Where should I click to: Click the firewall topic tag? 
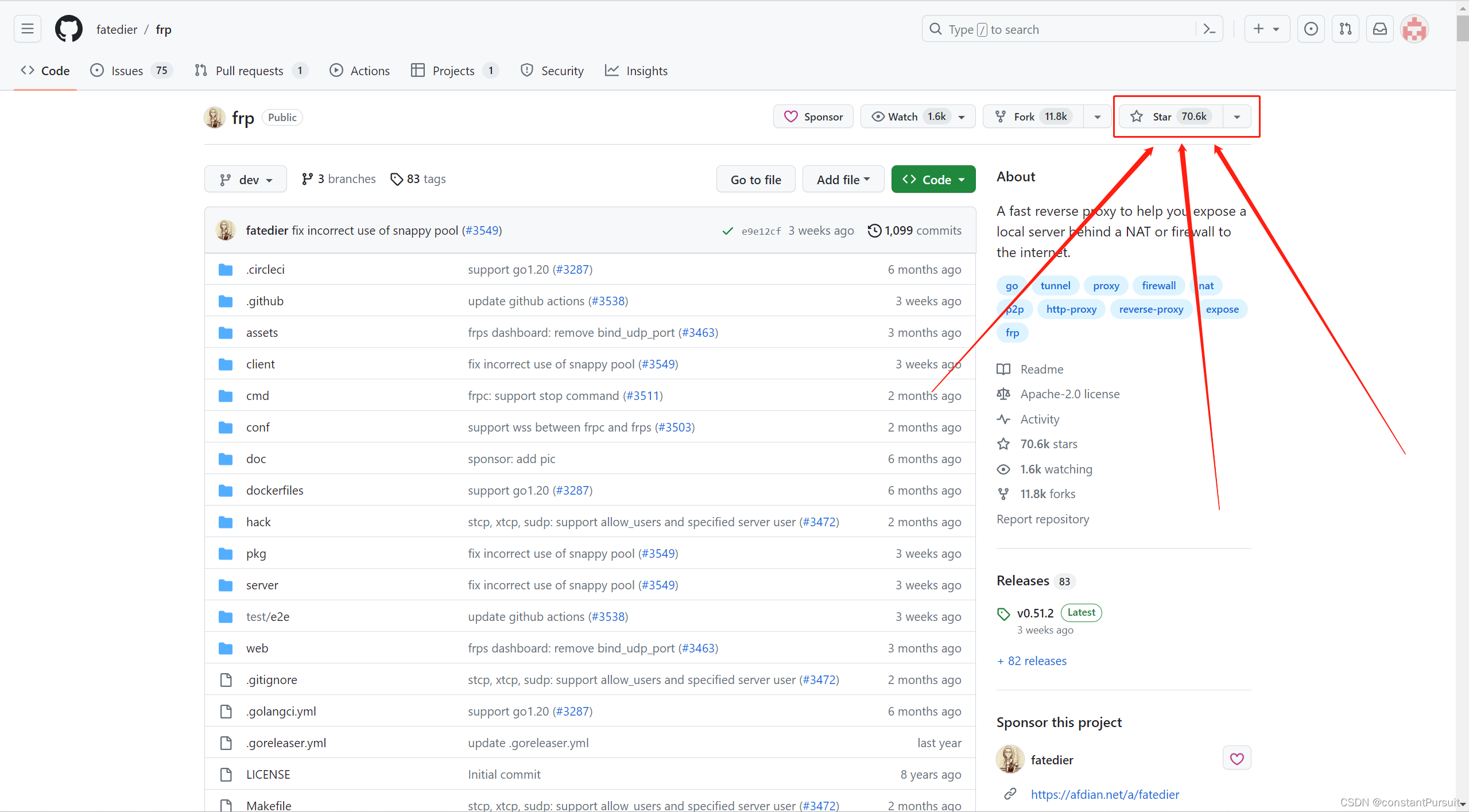[x=1158, y=285]
